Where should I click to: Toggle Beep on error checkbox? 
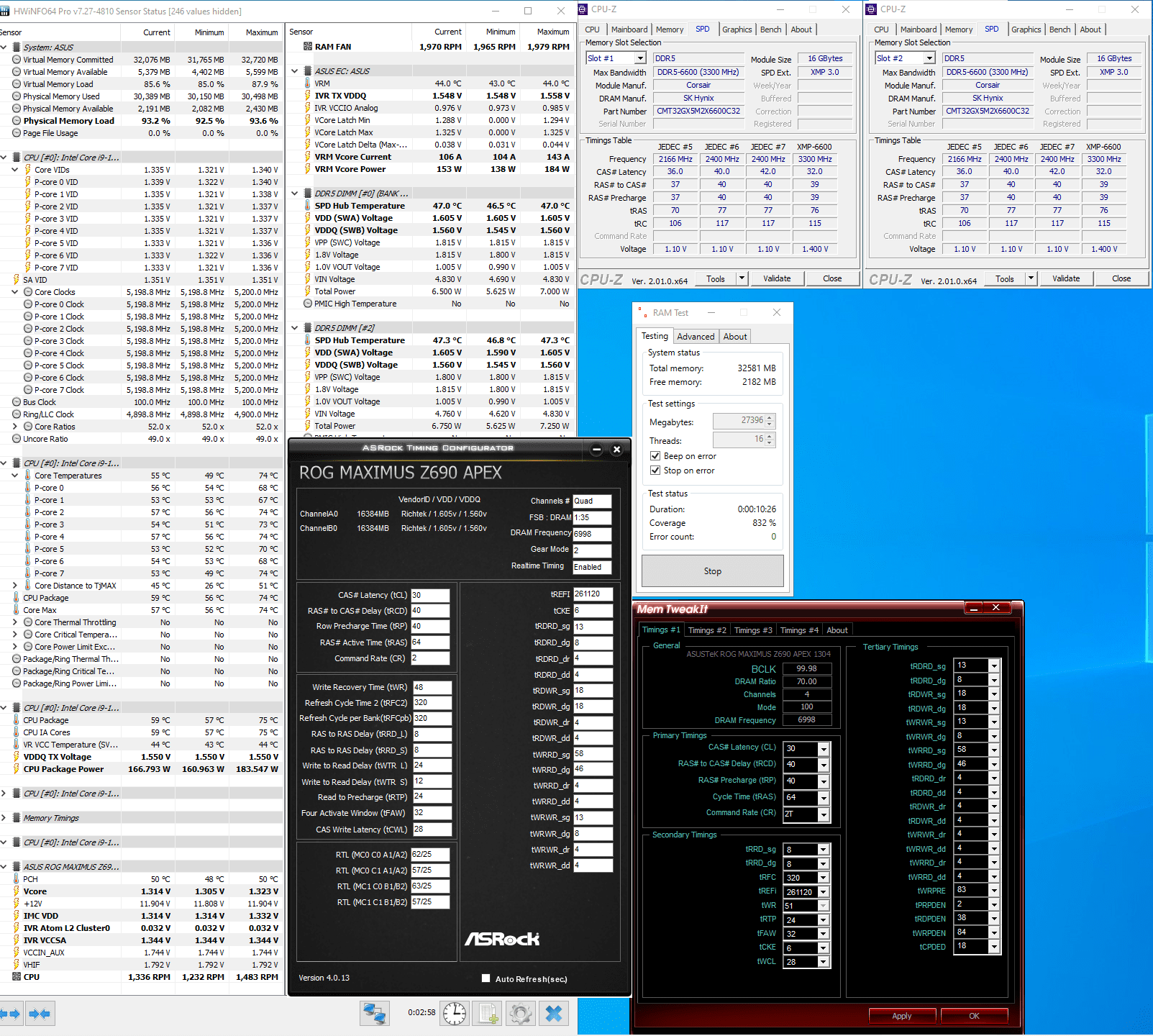point(655,456)
